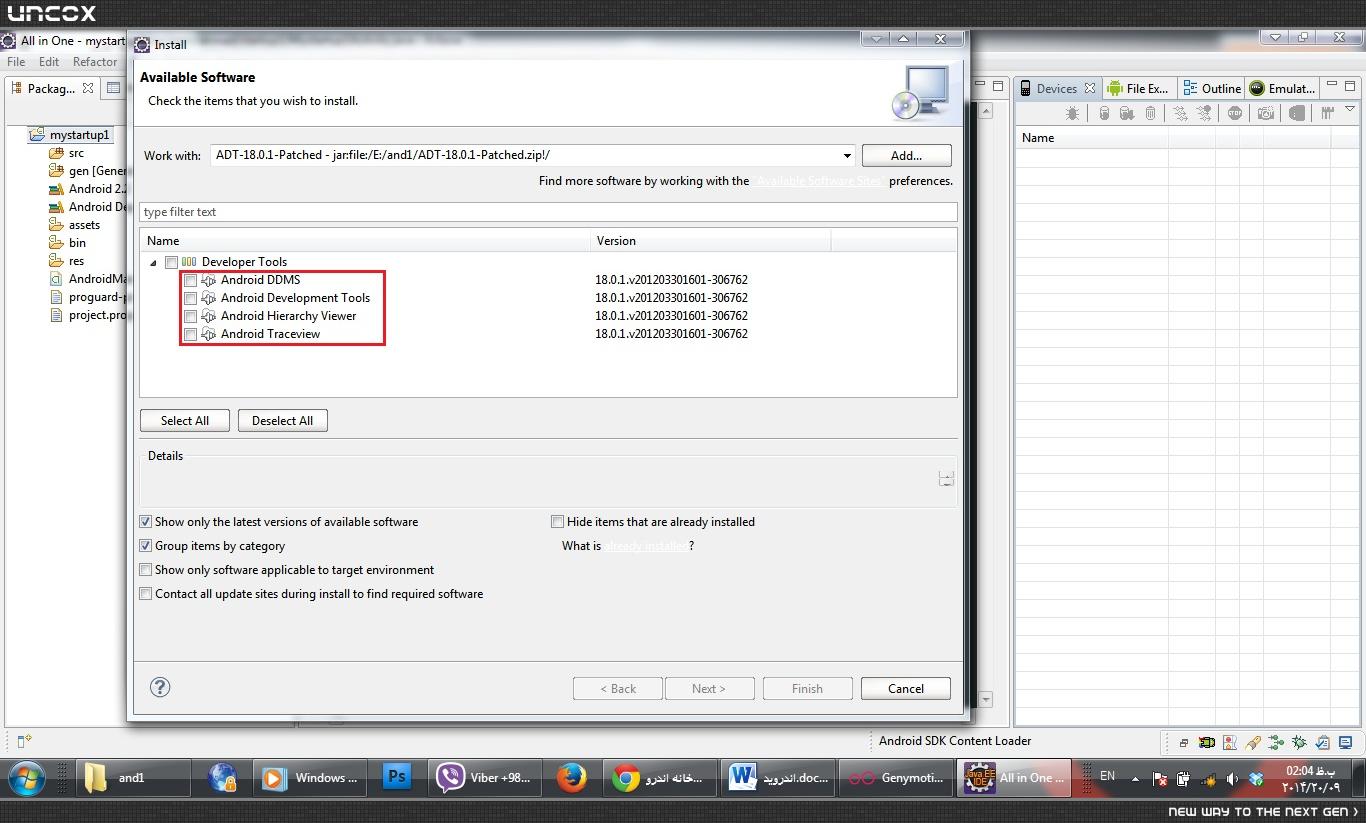Click the Add... button
1366x823 pixels.
pyautogui.click(x=906, y=155)
